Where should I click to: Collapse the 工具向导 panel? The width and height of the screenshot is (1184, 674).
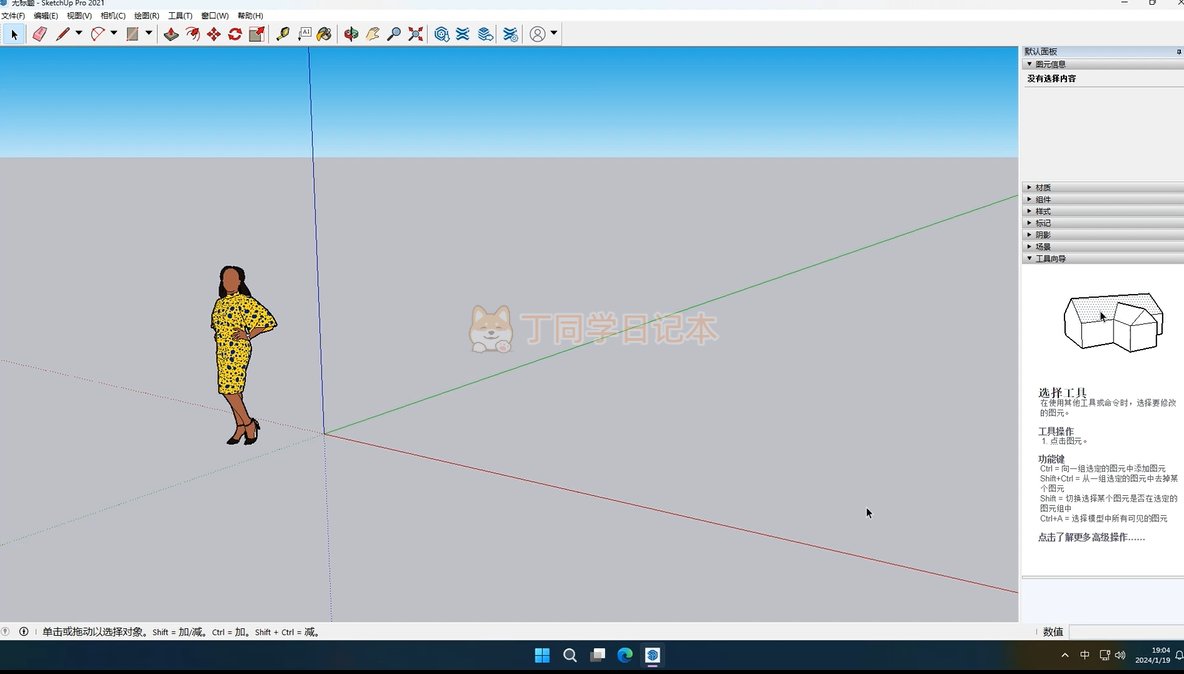(1050, 258)
